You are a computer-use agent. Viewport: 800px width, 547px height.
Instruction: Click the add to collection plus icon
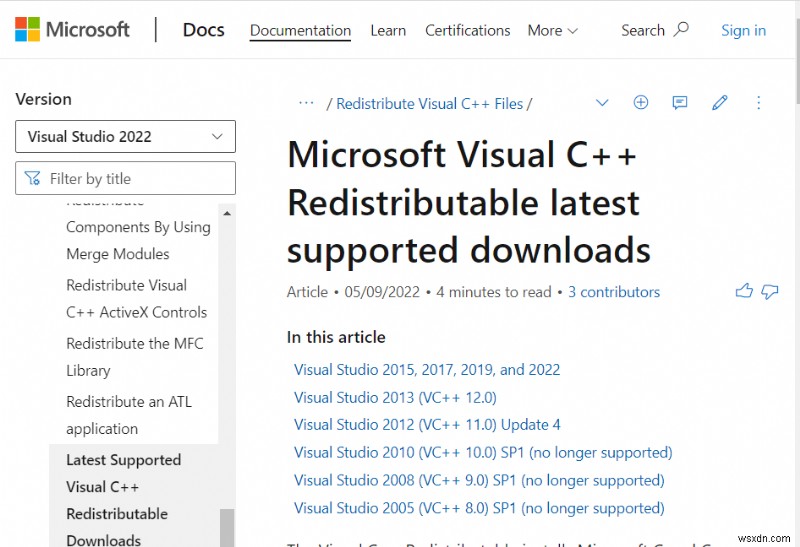(x=641, y=103)
